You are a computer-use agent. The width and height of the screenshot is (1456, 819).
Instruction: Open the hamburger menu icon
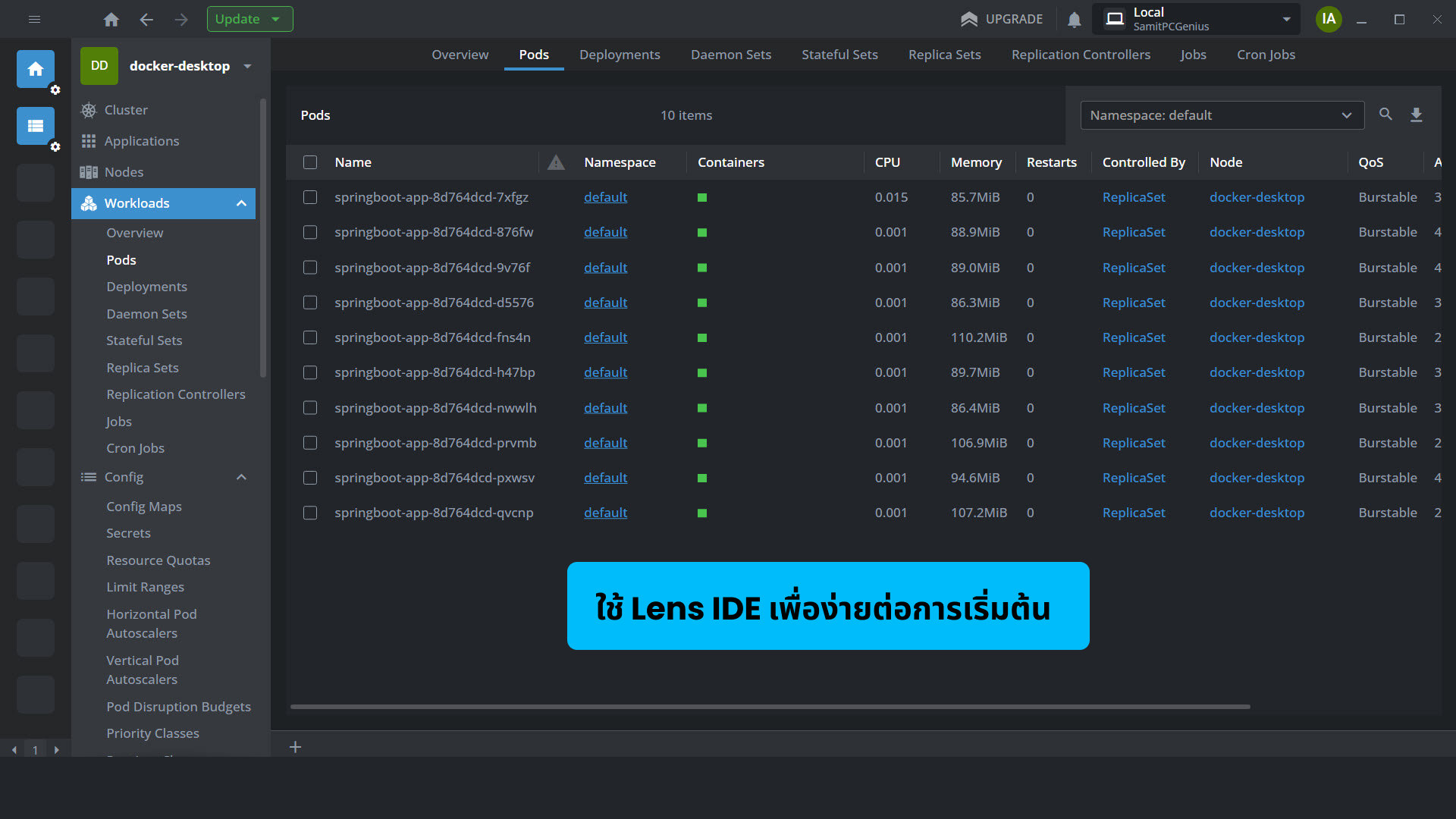click(34, 19)
